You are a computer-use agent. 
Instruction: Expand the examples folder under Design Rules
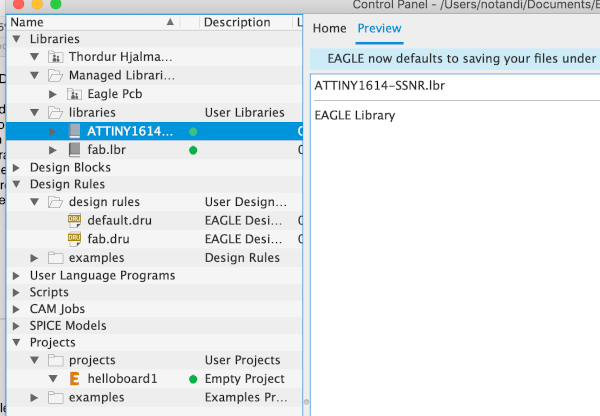pyautogui.click(x=34, y=258)
